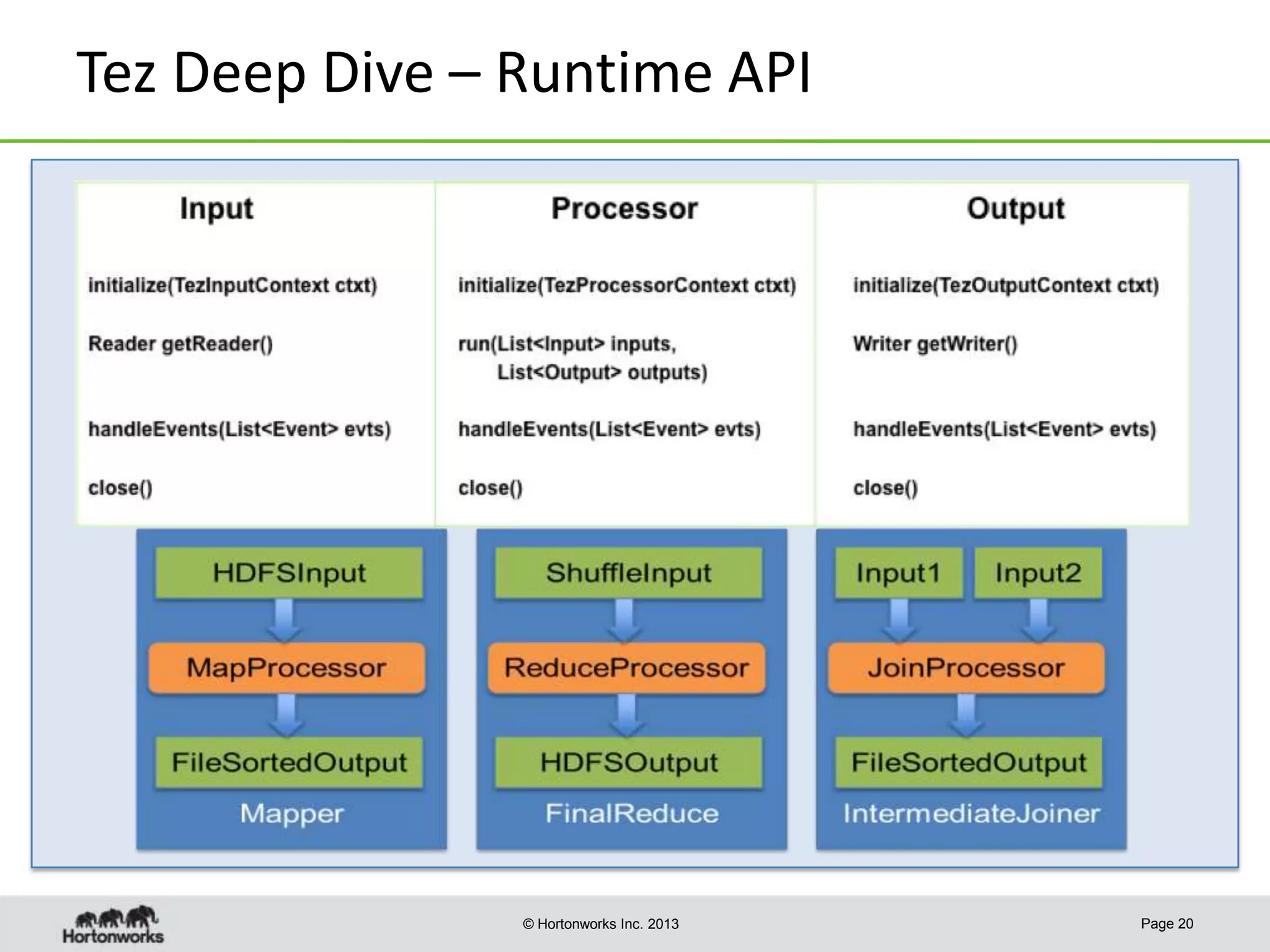Click the HDFSOutput green box
The image size is (1270, 952).
[x=629, y=762]
